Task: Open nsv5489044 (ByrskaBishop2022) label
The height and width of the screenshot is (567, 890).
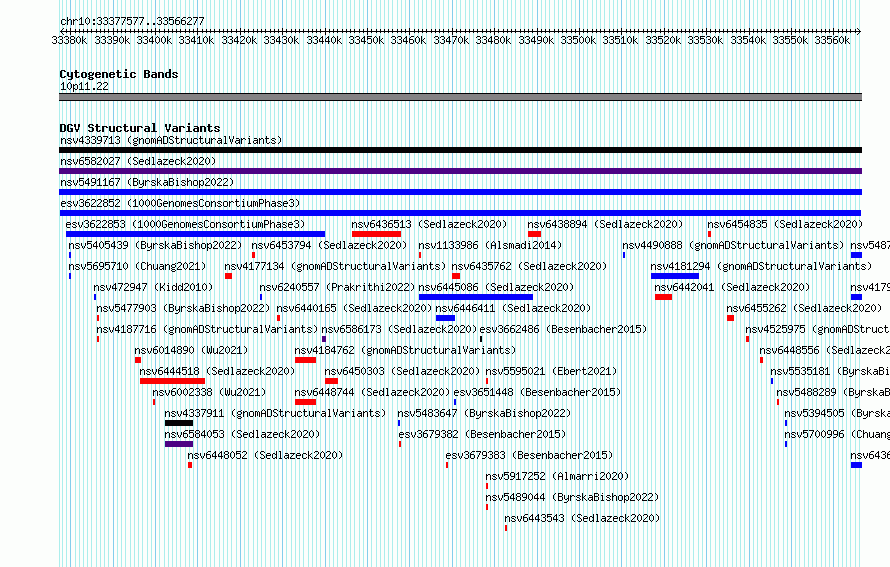Action: coord(572,497)
